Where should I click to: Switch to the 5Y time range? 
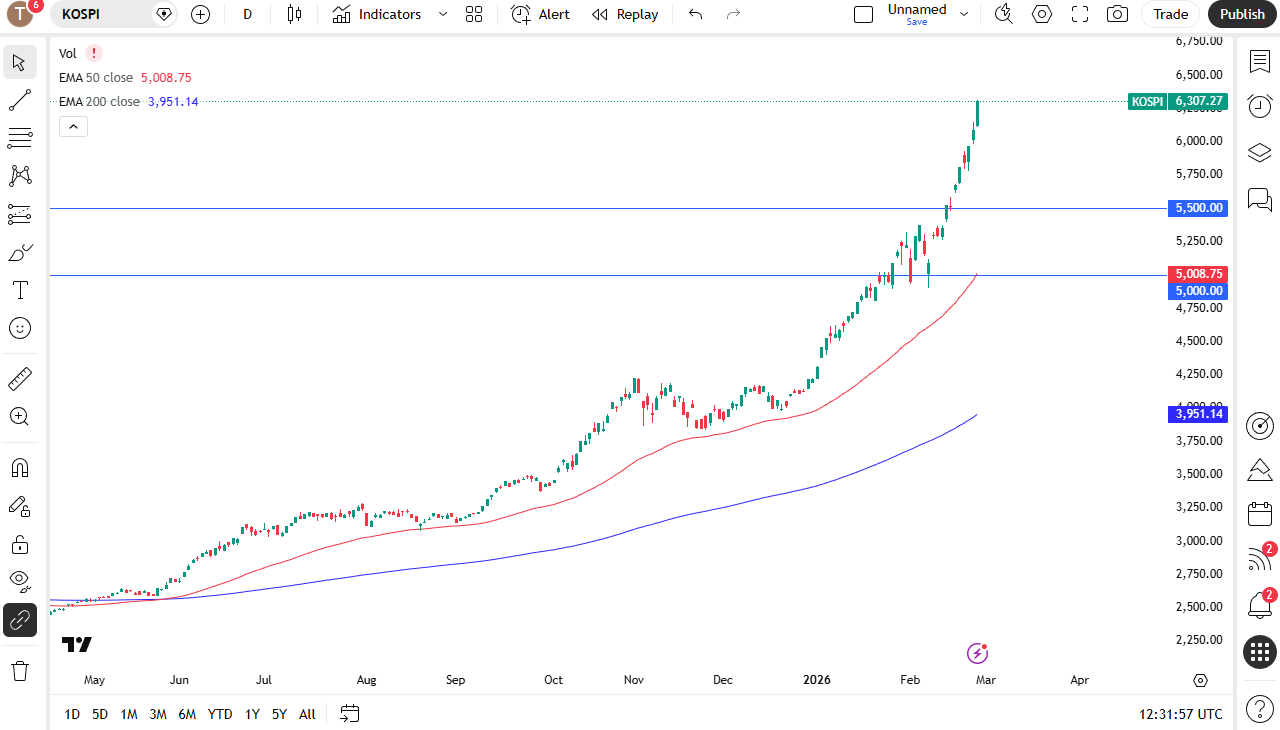tap(279, 714)
